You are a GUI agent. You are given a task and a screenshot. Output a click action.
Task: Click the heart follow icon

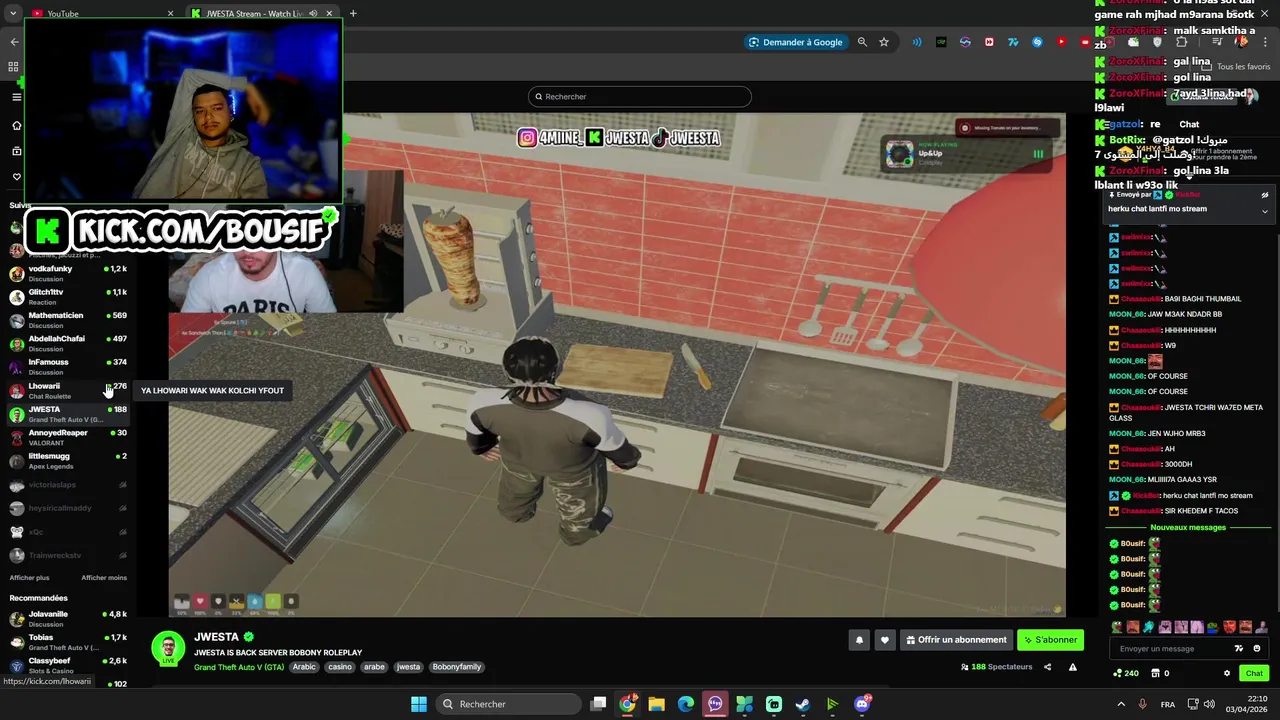tap(884, 640)
